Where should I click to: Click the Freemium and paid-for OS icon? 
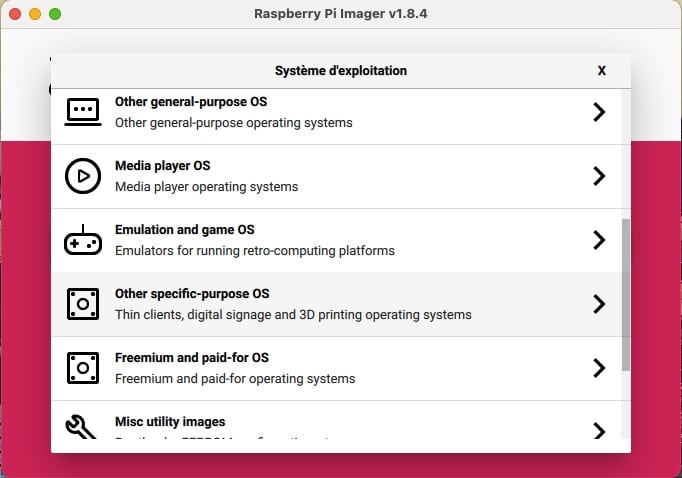point(82,368)
